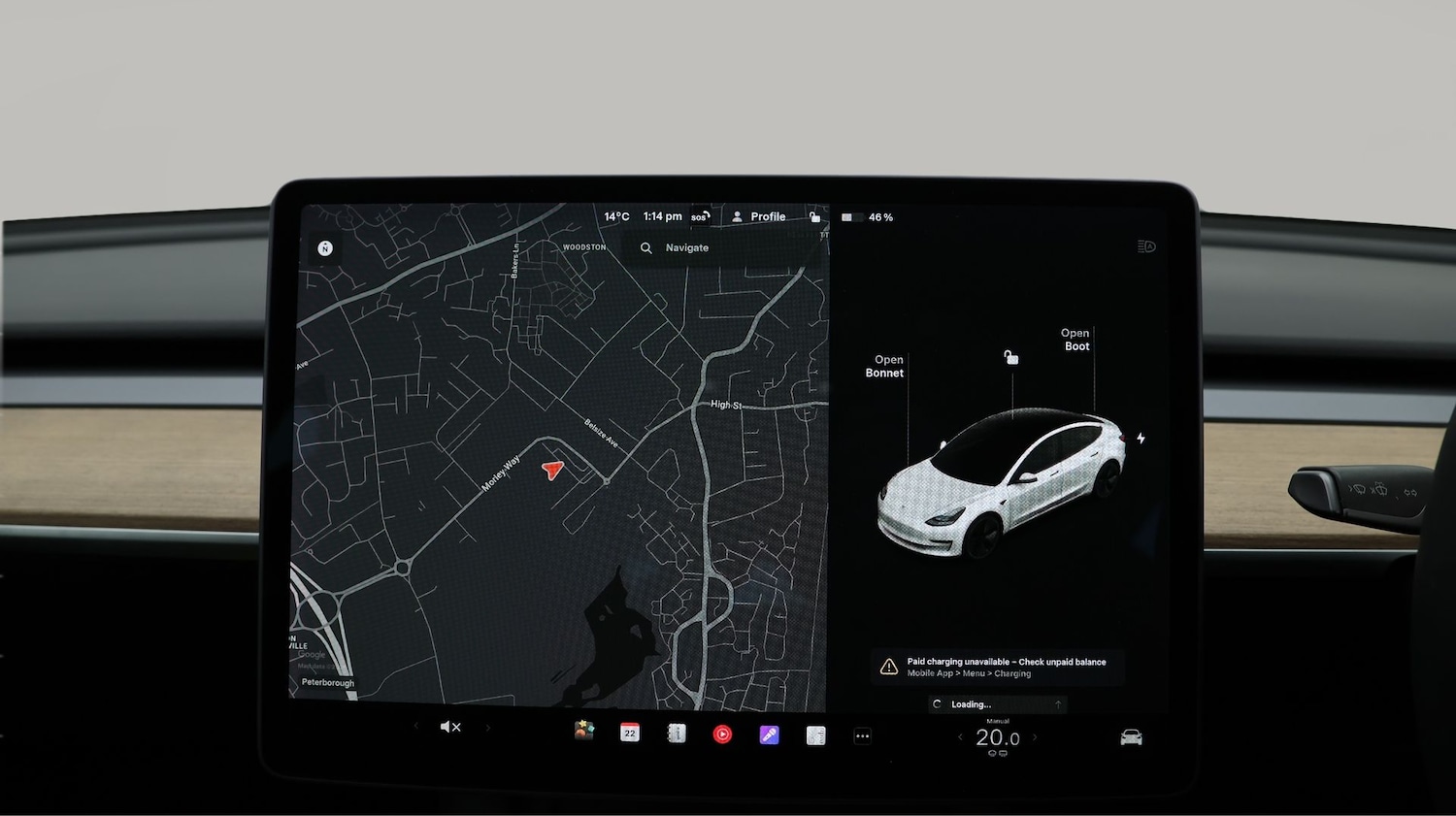The height and width of the screenshot is (816, 1456).
Task: Tap the 46% battery indicator
Action: click(x=869, y=216)
